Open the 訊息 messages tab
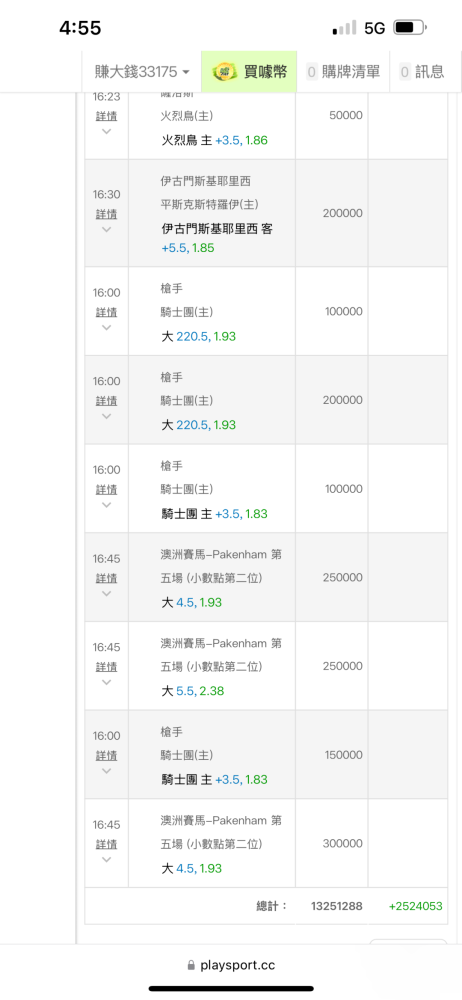The height and width of the screenshot is (1000, 462). [422, 71]
